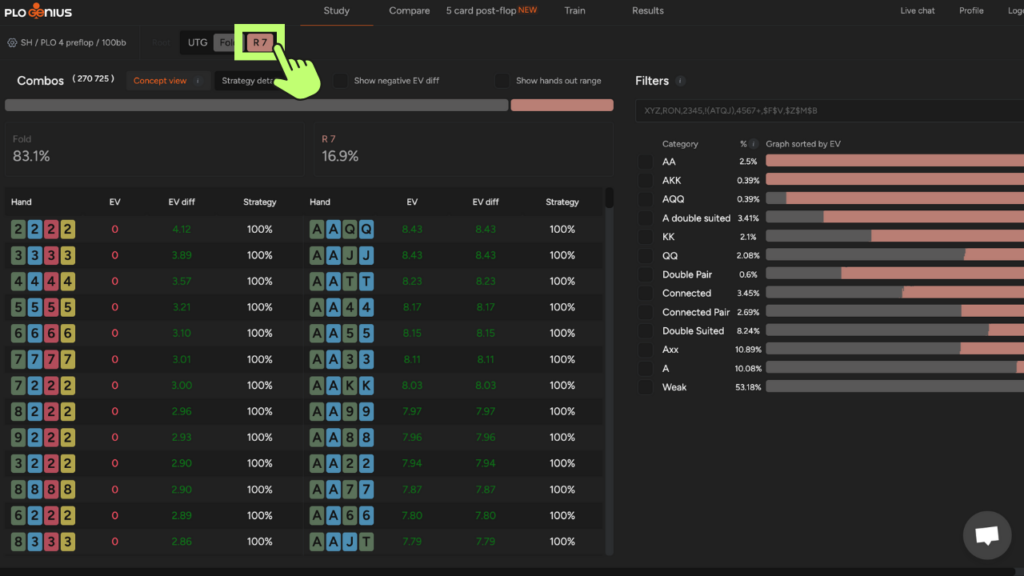Select the Concept view tab

(x=160, y=81)
